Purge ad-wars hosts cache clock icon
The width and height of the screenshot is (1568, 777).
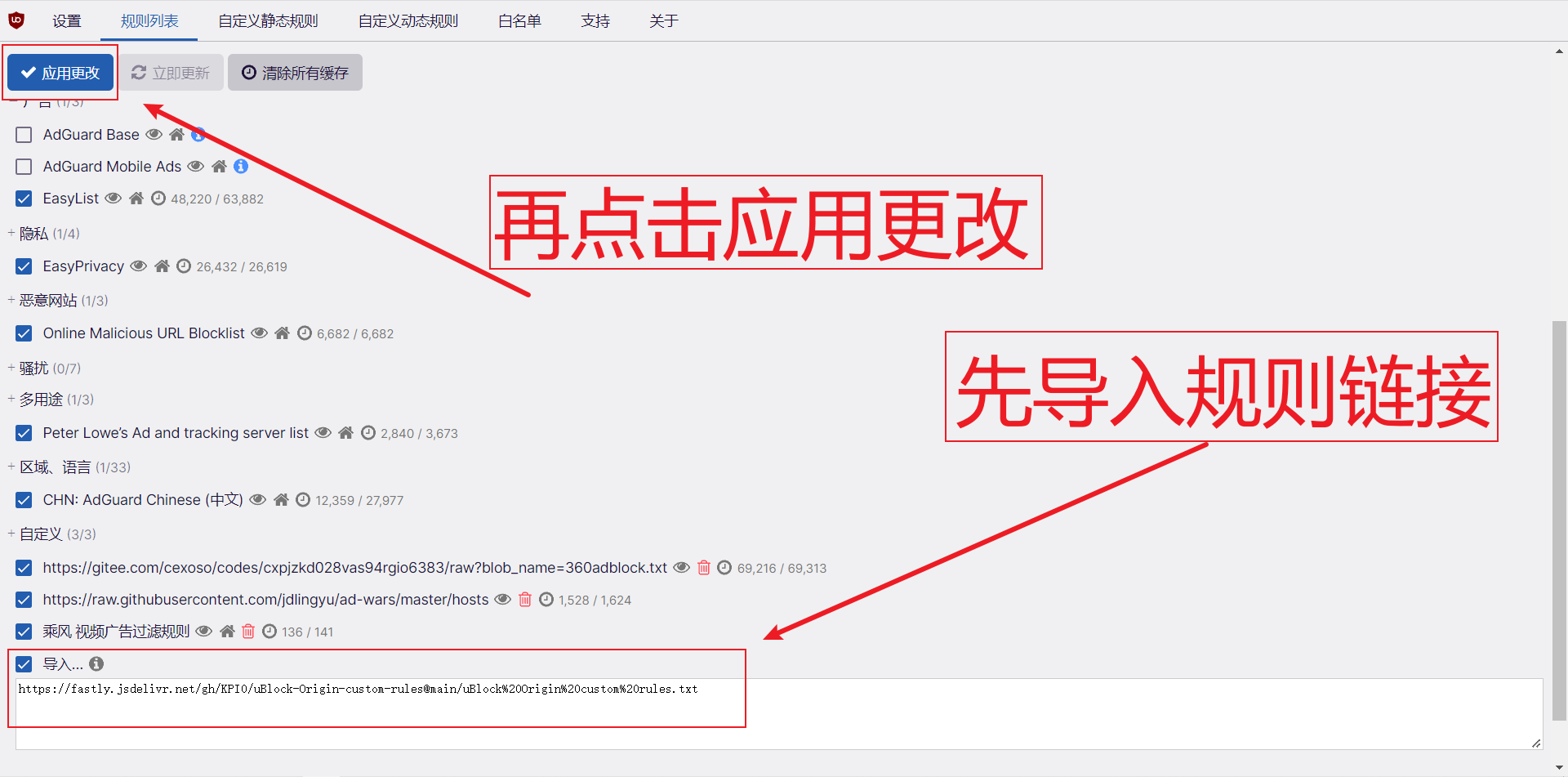coord(546,600)
